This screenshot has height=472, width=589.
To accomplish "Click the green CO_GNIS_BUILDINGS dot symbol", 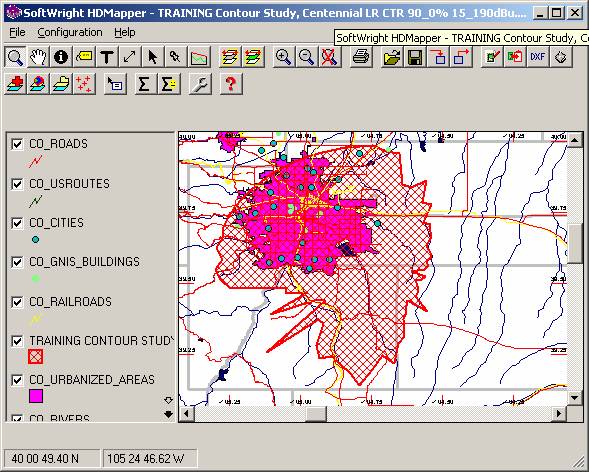I will pyautogui.click(x=36, y=279).
